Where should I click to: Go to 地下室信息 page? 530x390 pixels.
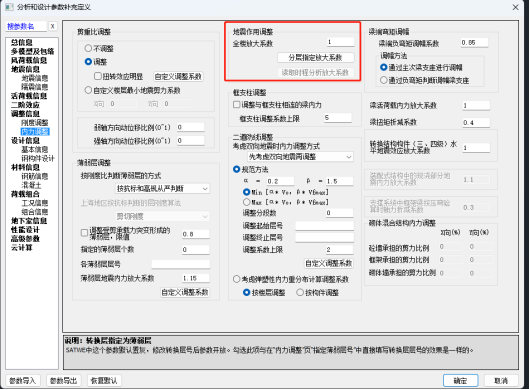29,221
